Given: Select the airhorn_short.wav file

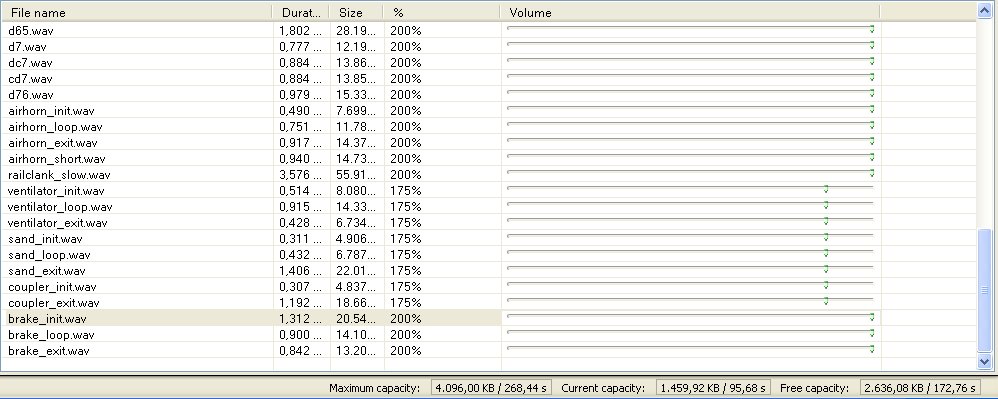Looking at the screenshot, I should 57,158.
